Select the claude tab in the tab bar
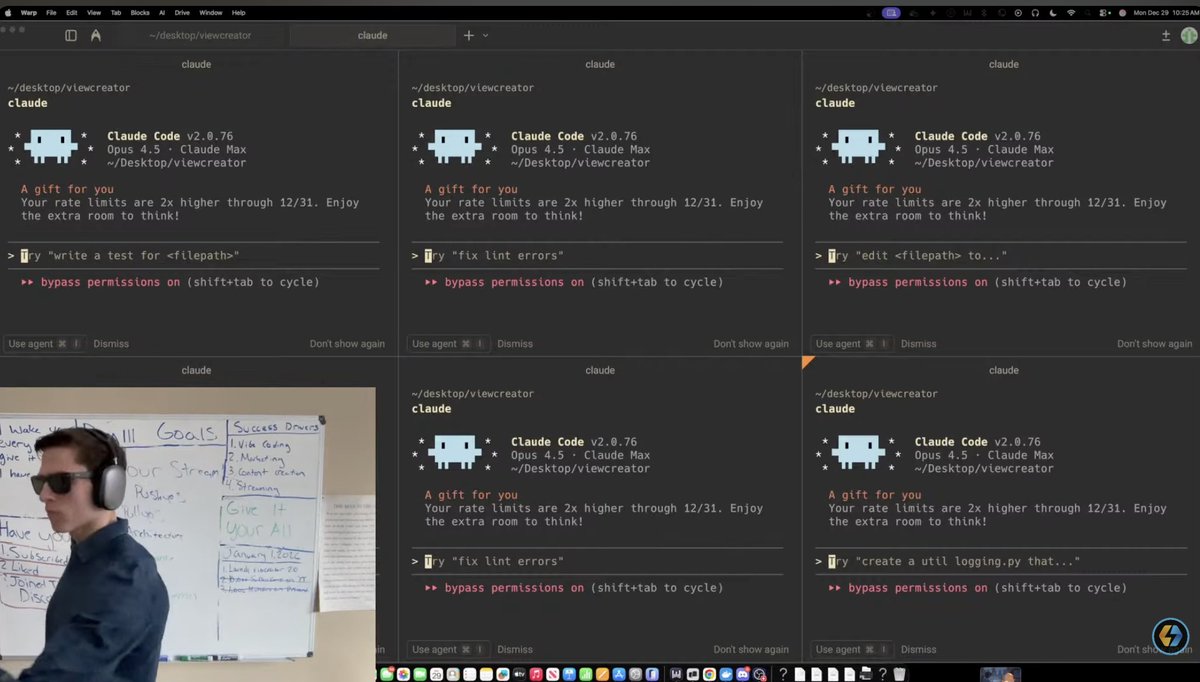1200x682 pixels. [x=372, y=35]
